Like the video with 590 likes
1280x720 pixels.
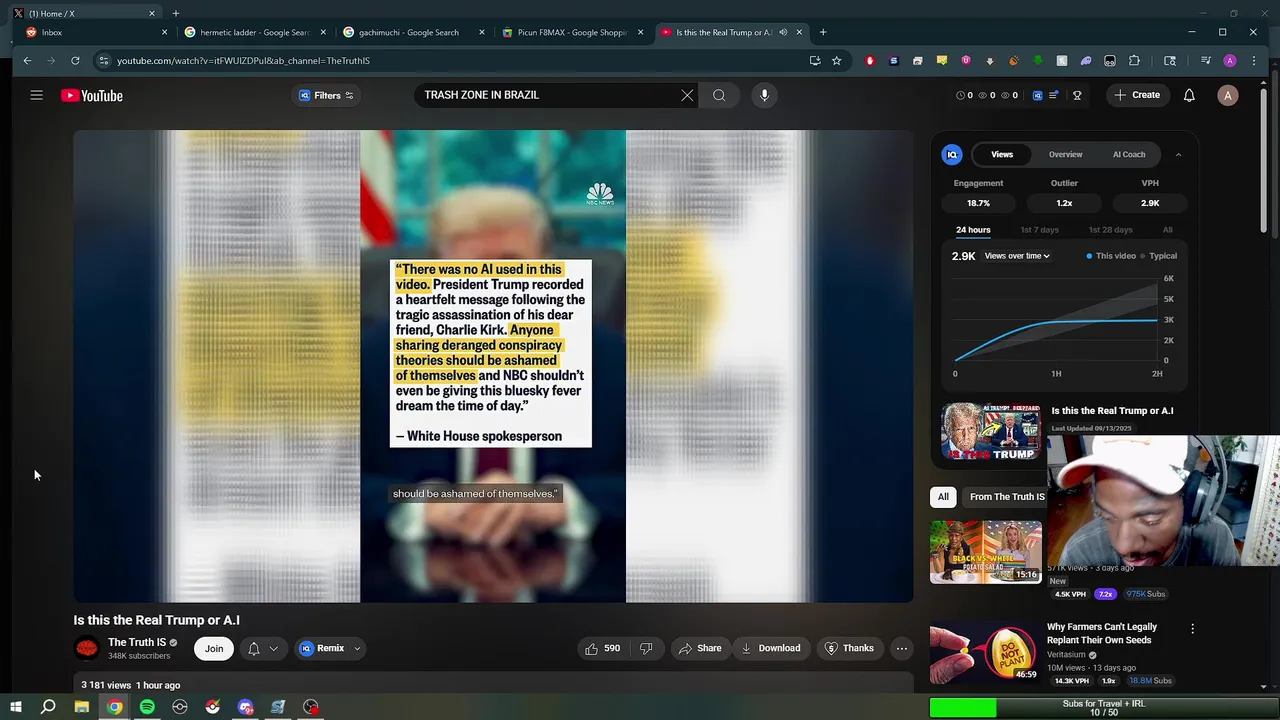point(602,648)
